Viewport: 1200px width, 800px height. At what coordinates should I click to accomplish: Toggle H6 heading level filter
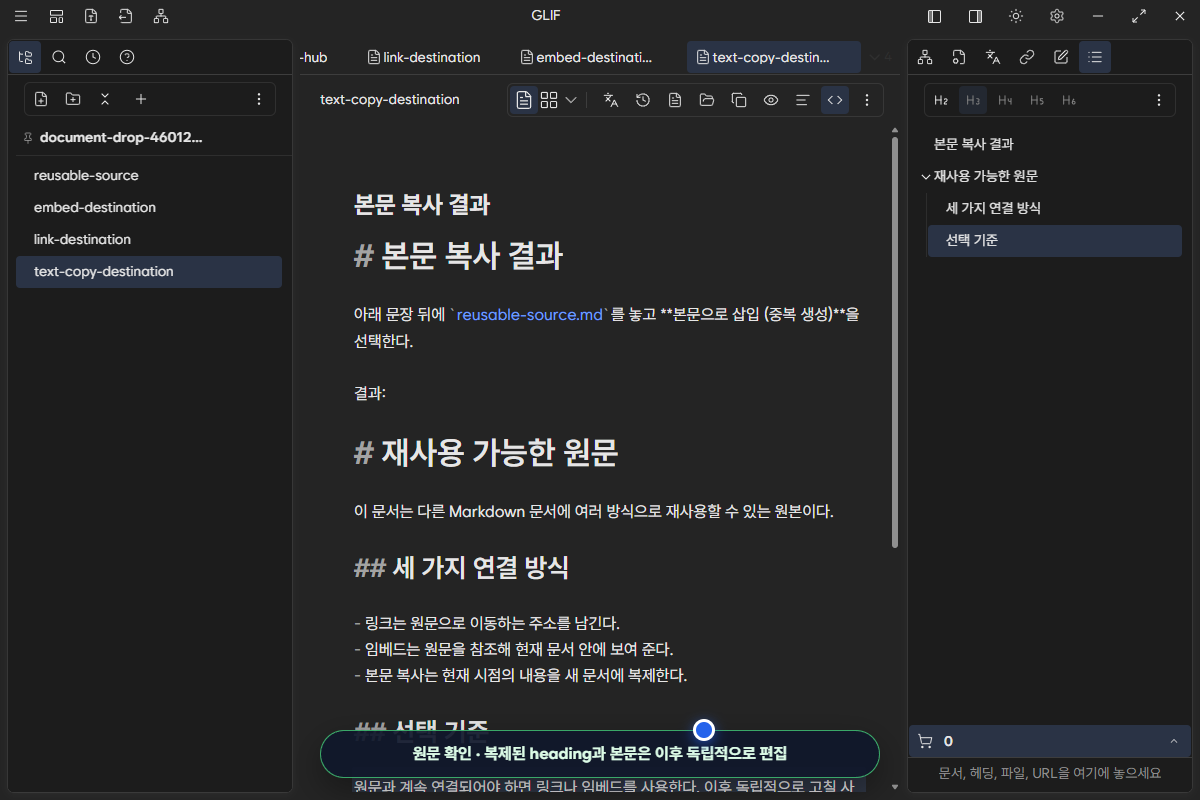coord(1069,100)
